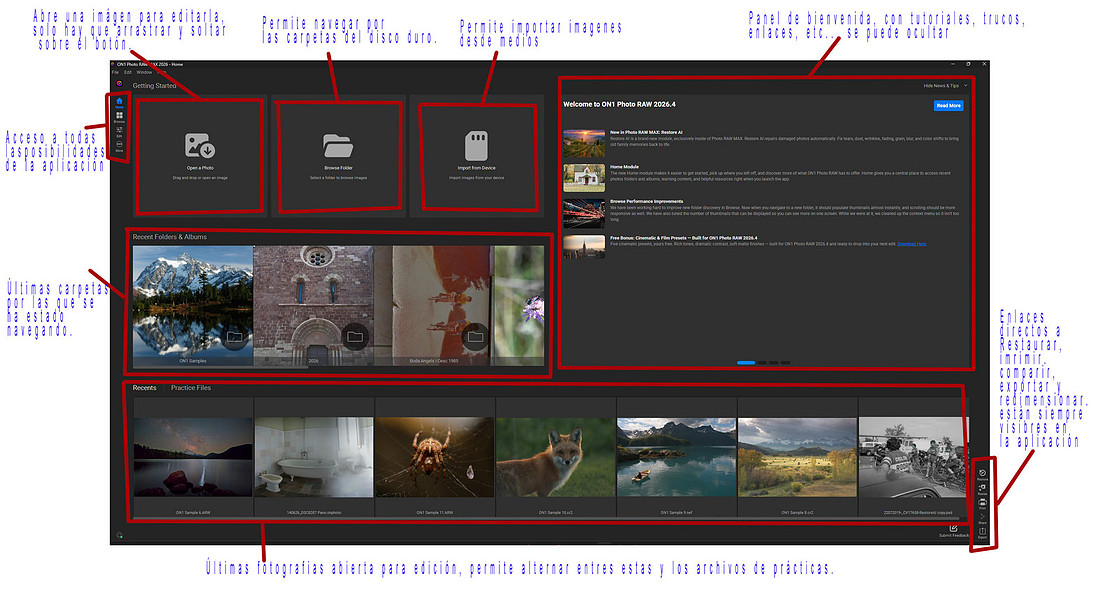The image size is (1100, 606).
Task: Open the Share shortcut icon
Action: pos(982,518)
